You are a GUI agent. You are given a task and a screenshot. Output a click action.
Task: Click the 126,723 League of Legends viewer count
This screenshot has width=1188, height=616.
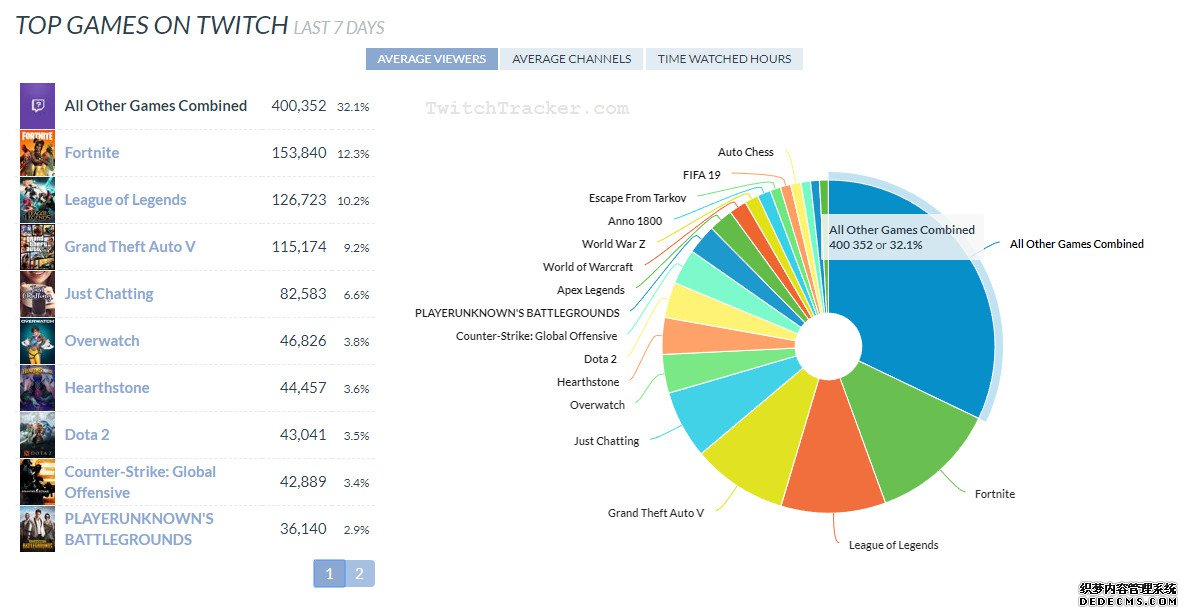(x=299, y=200)
